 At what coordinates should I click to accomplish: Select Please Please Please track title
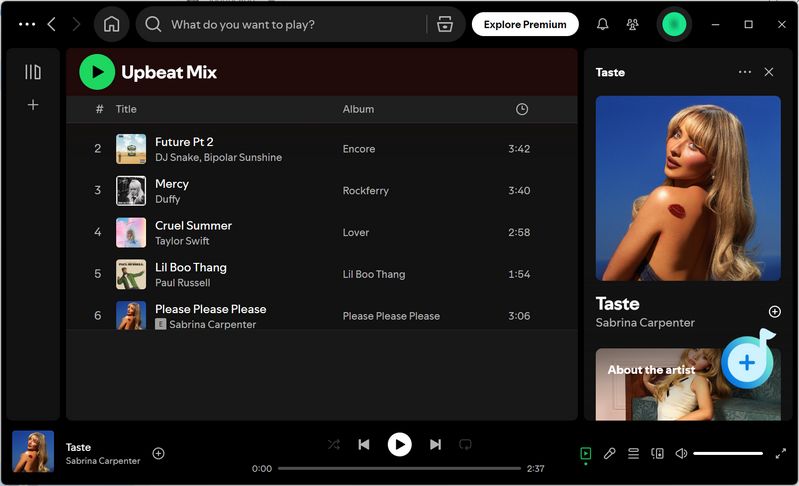coord(210,309)
